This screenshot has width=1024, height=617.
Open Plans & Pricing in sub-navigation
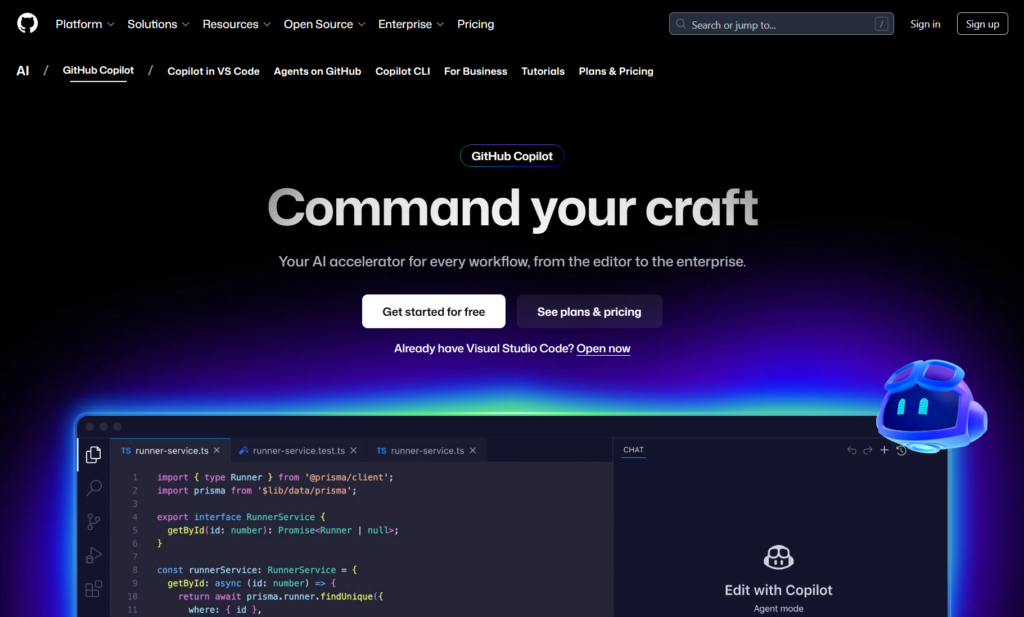tap(615, 72)
